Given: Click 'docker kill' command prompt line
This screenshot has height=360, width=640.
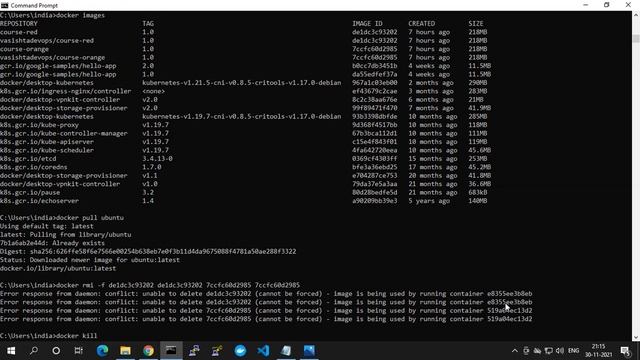Looking at the screenshot, I should [x=49, y=336].
